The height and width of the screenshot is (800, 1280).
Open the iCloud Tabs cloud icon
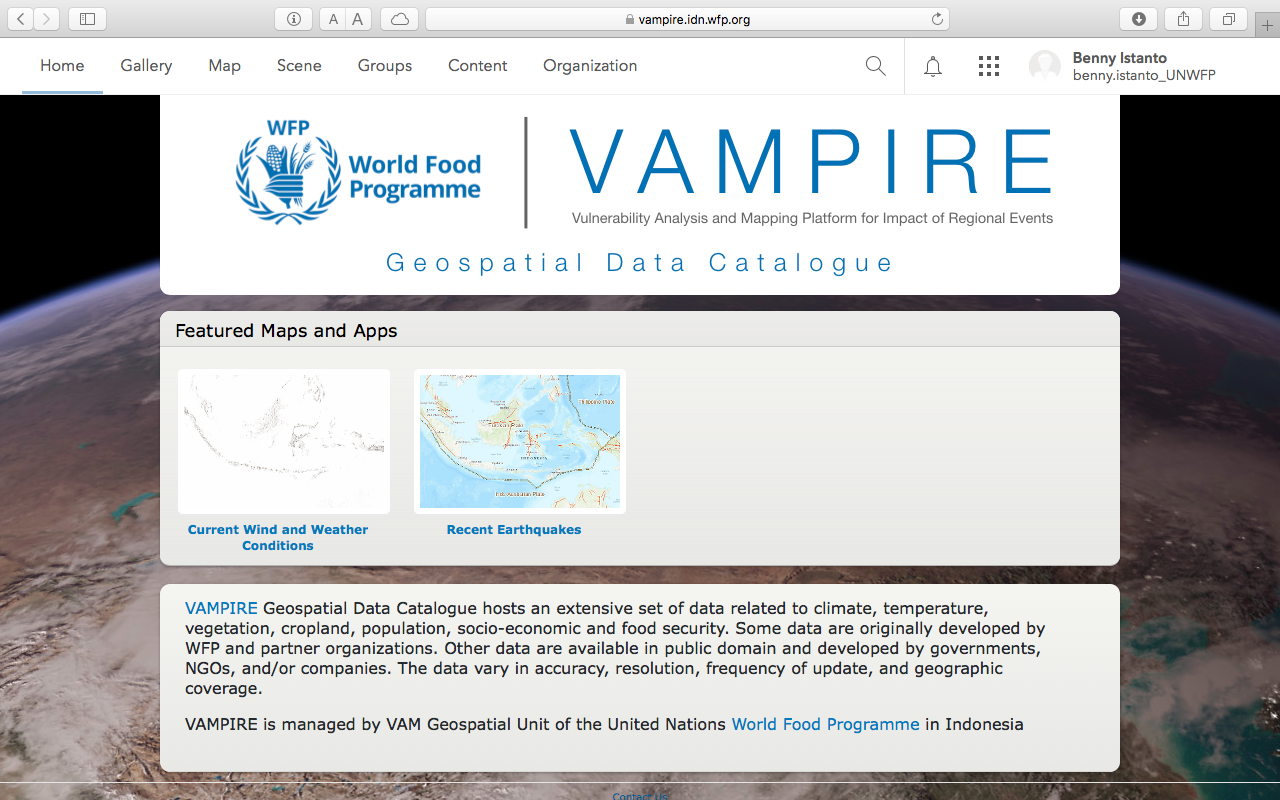coord(399,19)
